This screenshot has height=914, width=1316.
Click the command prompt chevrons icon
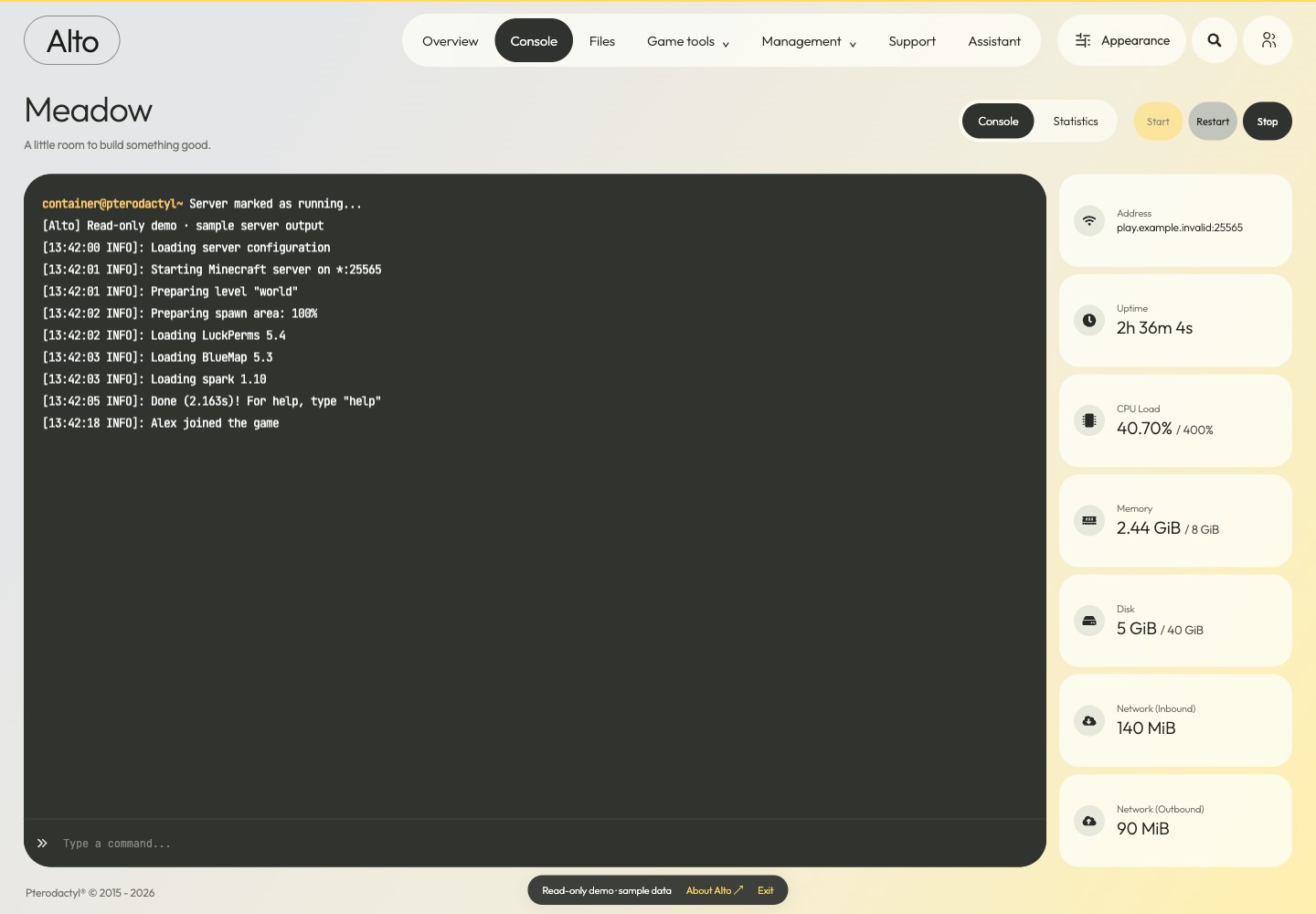point(42,844)
